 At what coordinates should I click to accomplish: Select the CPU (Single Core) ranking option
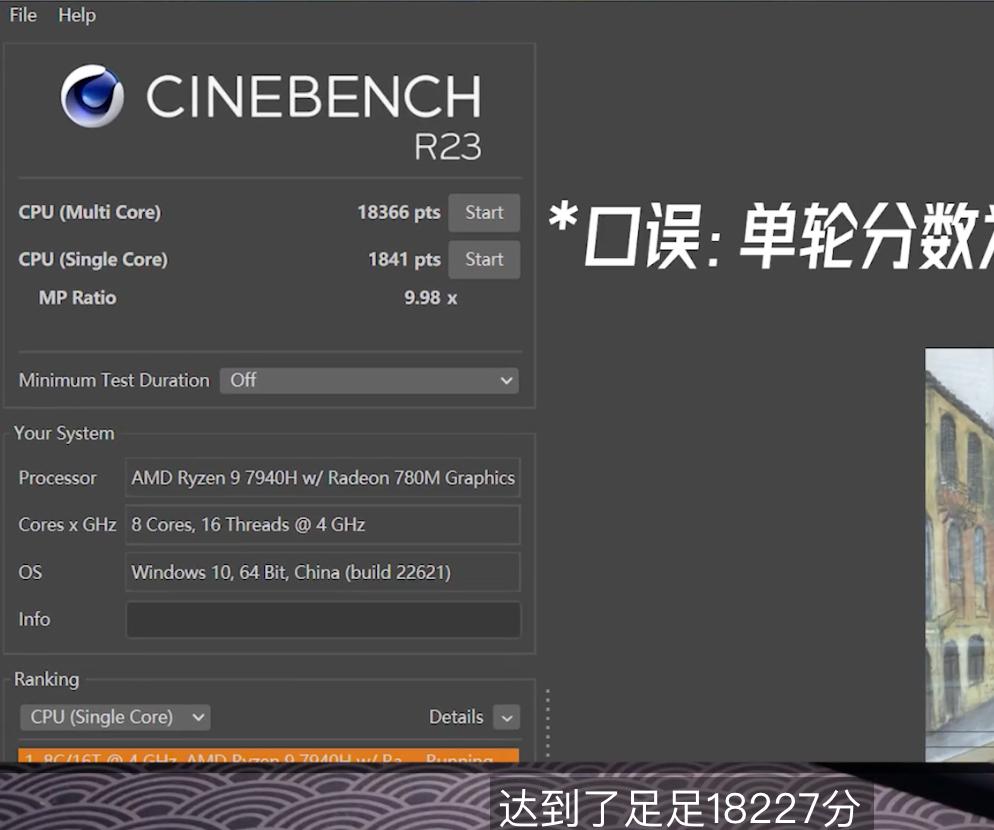[114, 717]
